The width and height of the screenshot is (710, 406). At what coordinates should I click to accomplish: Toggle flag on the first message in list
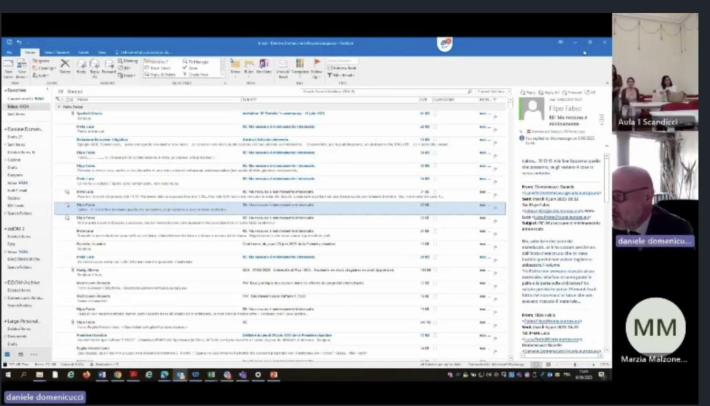click(496, 115)
